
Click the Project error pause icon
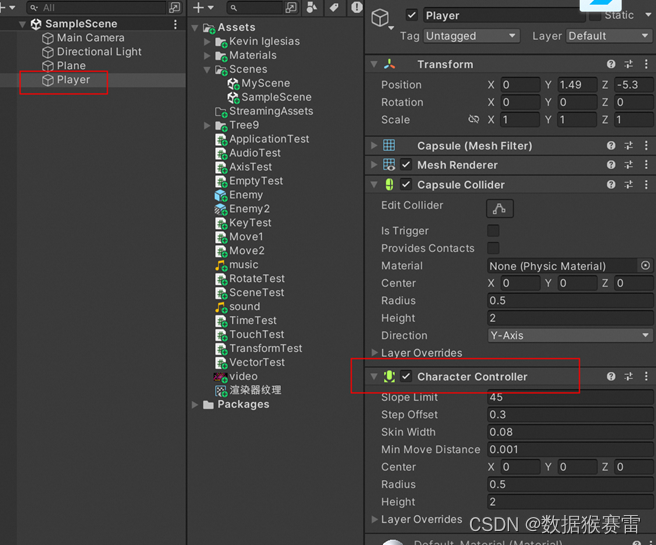[356, 7]
